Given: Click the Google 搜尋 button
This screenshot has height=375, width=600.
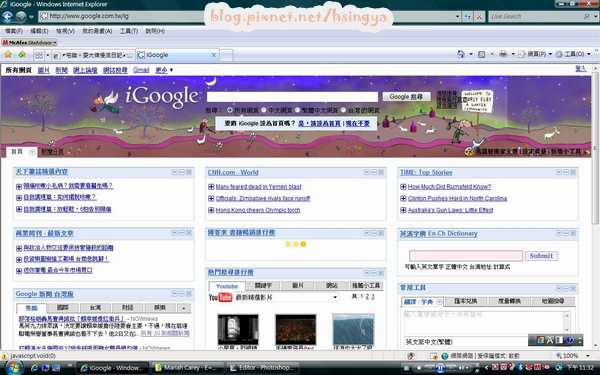Looking at the screenshot, I should coord(406,97).
